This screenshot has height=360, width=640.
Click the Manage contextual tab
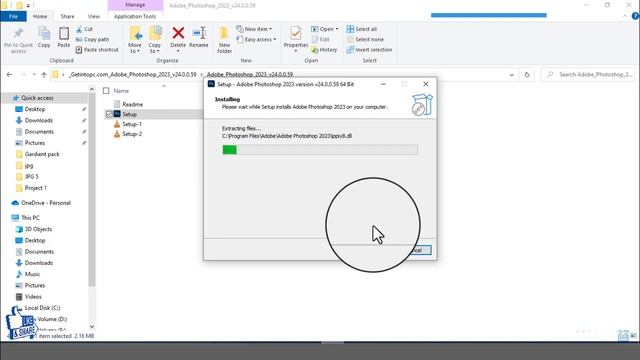pos(135,5)
